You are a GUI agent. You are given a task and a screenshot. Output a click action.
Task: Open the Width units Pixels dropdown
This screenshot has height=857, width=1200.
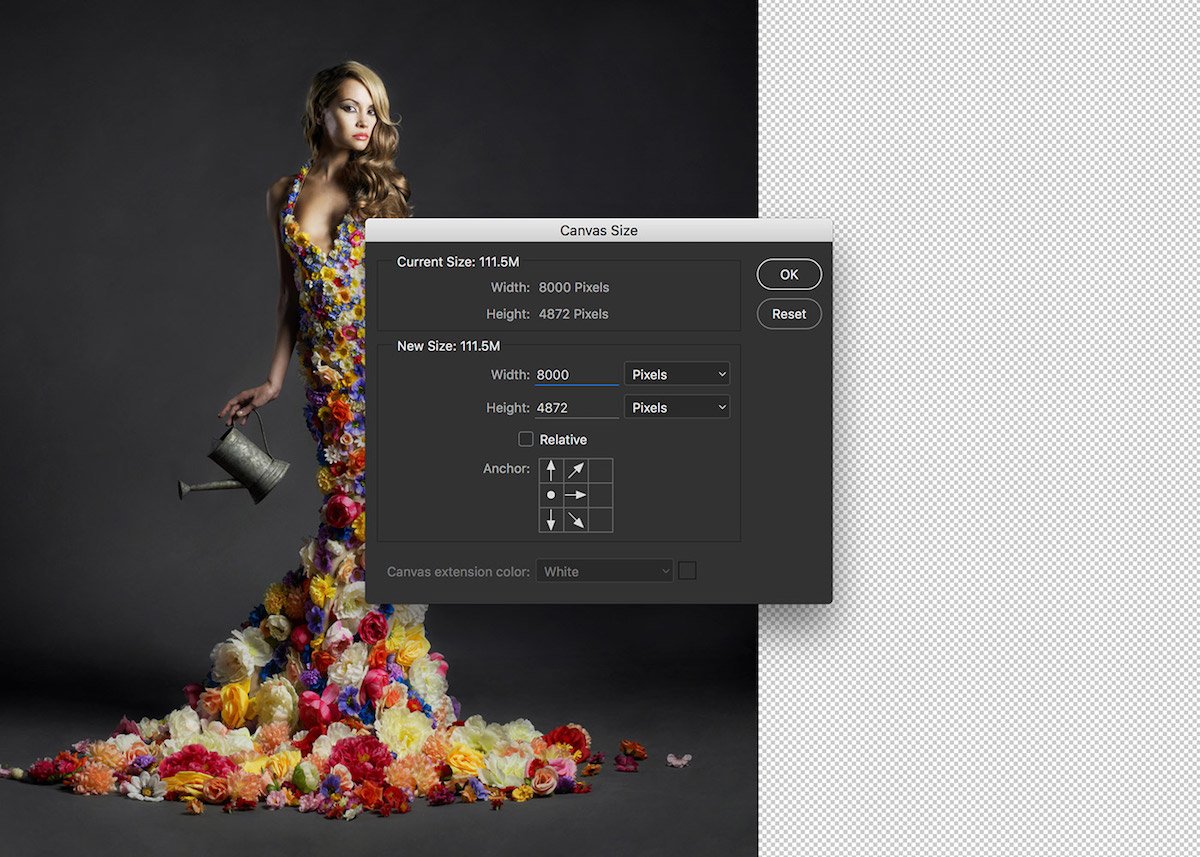(676, 373)
